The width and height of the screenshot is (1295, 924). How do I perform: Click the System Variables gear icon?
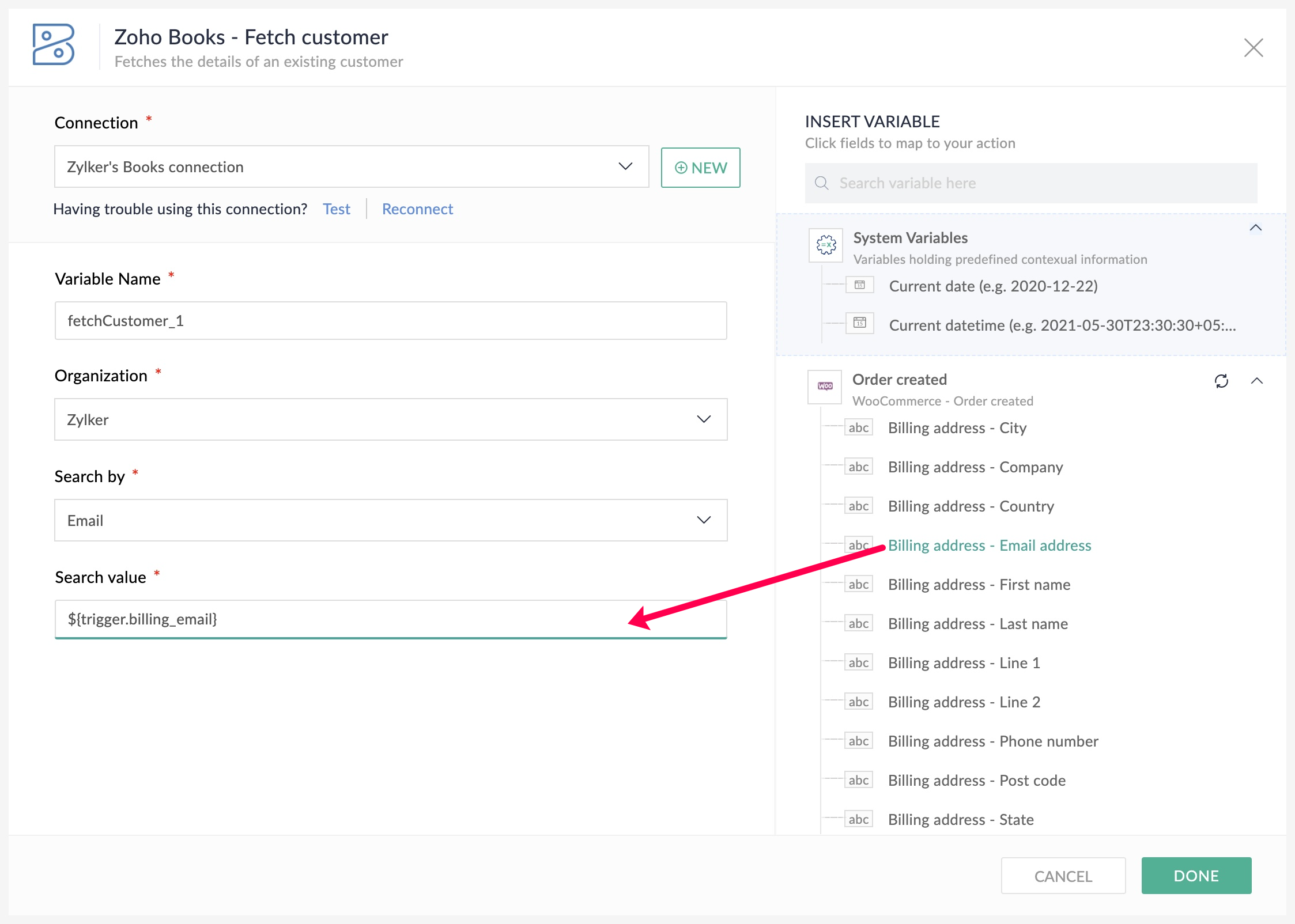point(825,245)
